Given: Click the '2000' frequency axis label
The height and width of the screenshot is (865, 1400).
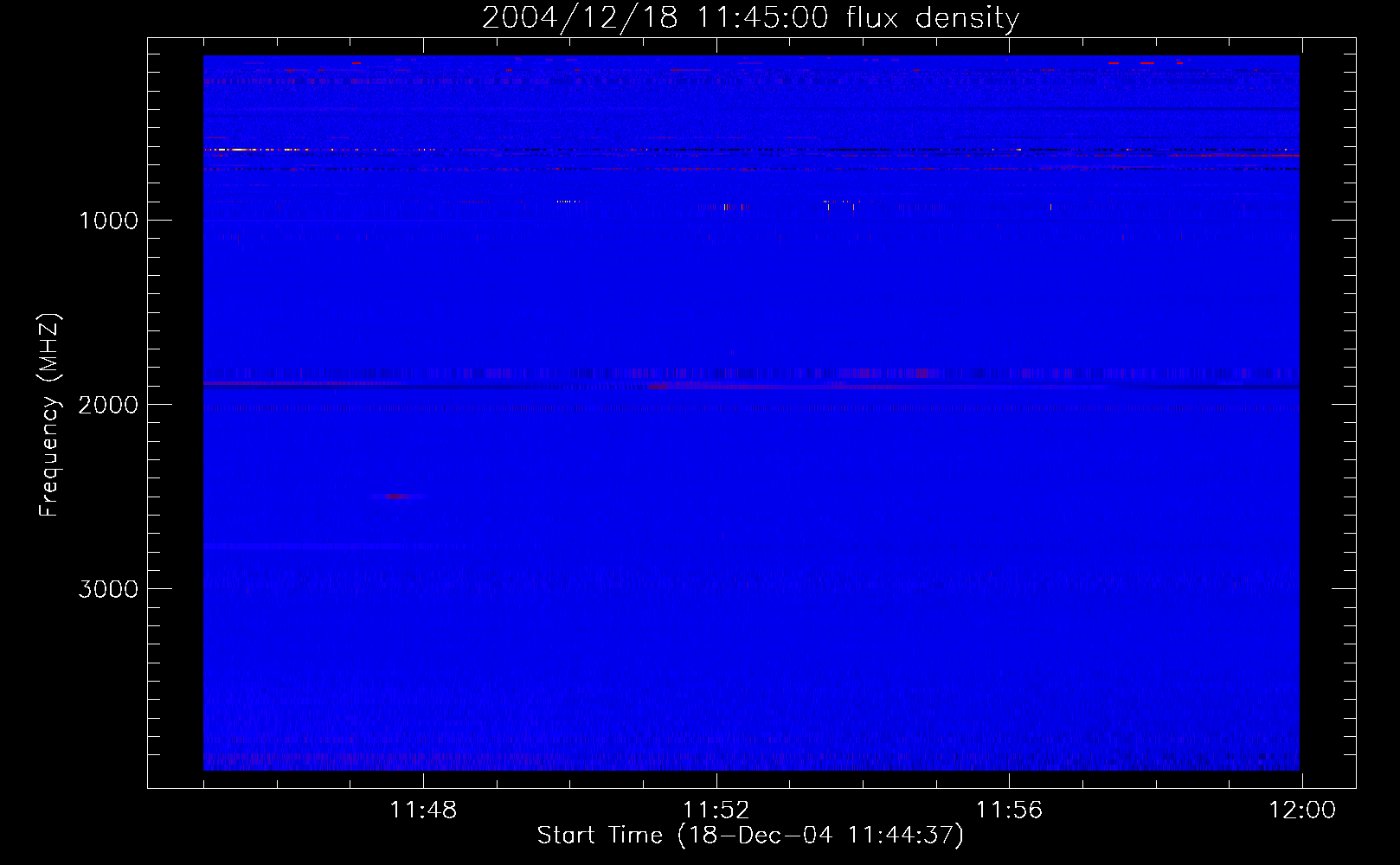Looking at the screenshot, I should point(108,405).
